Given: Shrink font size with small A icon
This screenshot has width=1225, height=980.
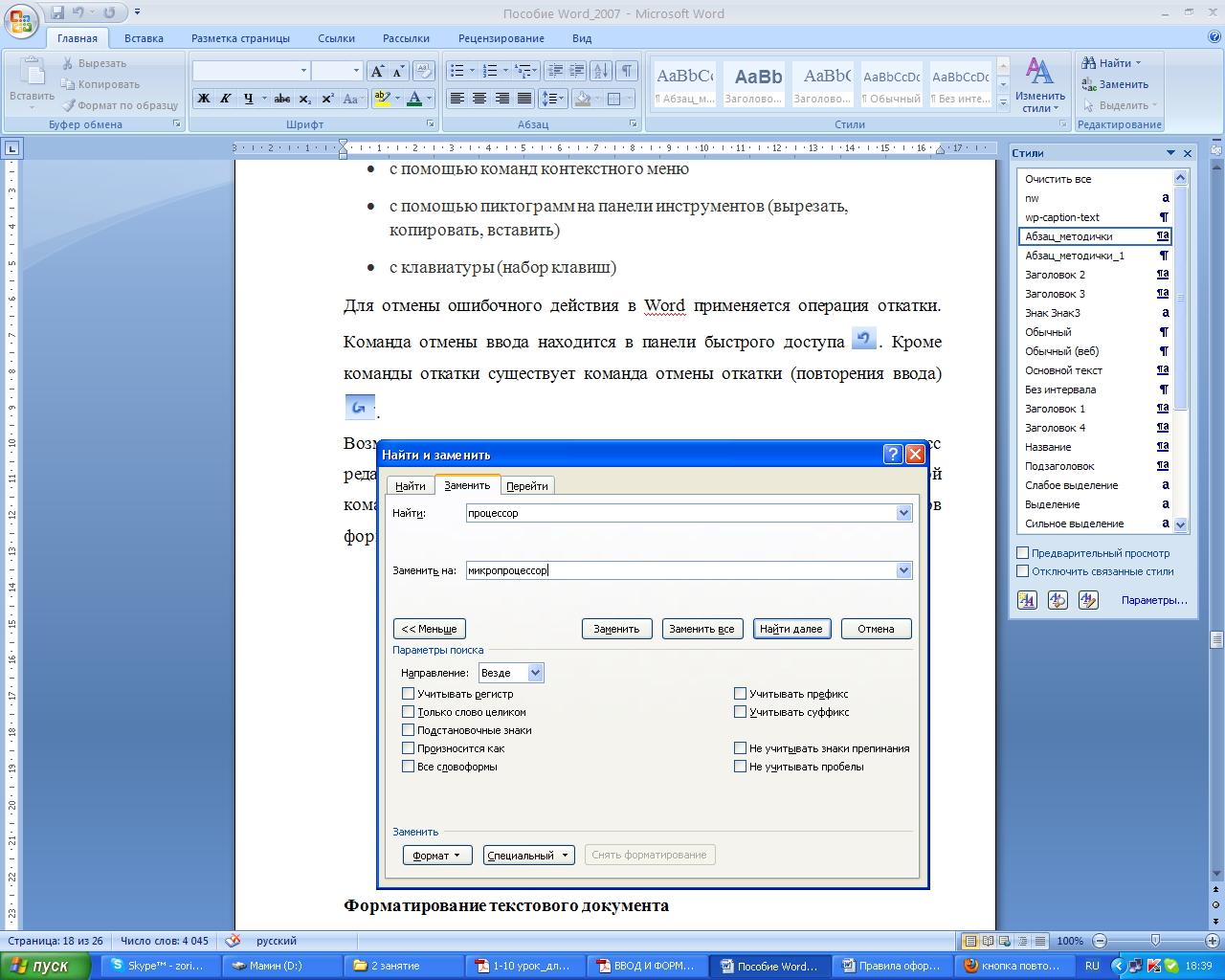Looking at the screenshot, I should tap(398, 71).
